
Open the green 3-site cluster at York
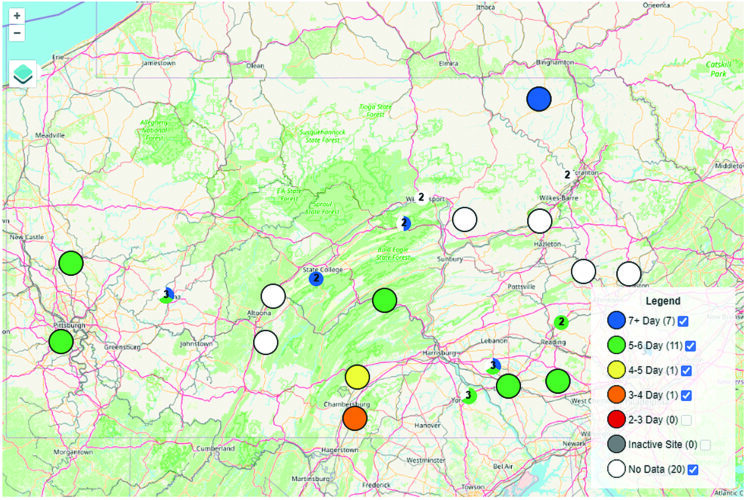(x=469, y=395)
